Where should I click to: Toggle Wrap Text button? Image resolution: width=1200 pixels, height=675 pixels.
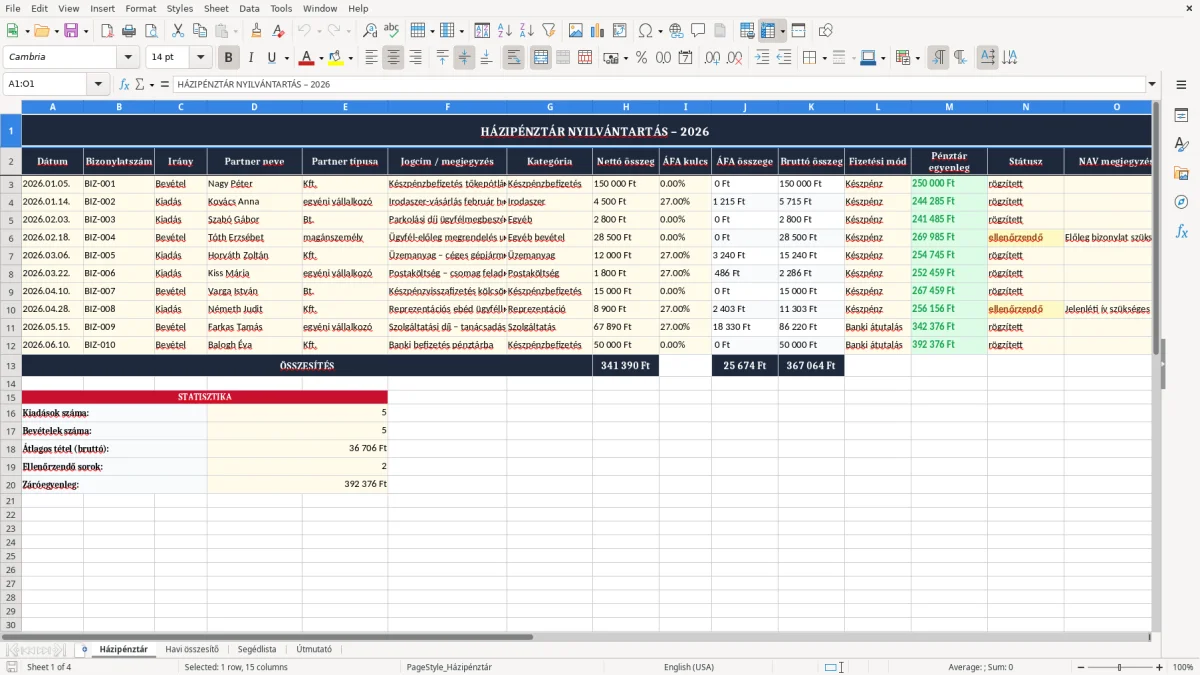coord(514,58)
